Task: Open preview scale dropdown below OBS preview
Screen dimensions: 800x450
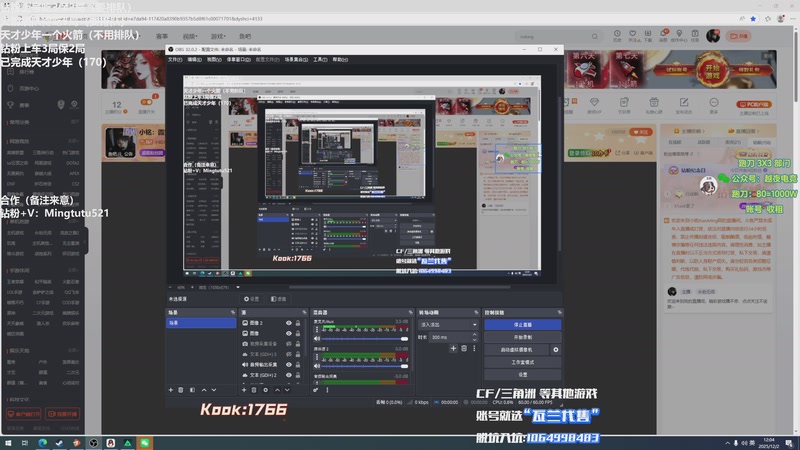Action: (x=238, y=287)
